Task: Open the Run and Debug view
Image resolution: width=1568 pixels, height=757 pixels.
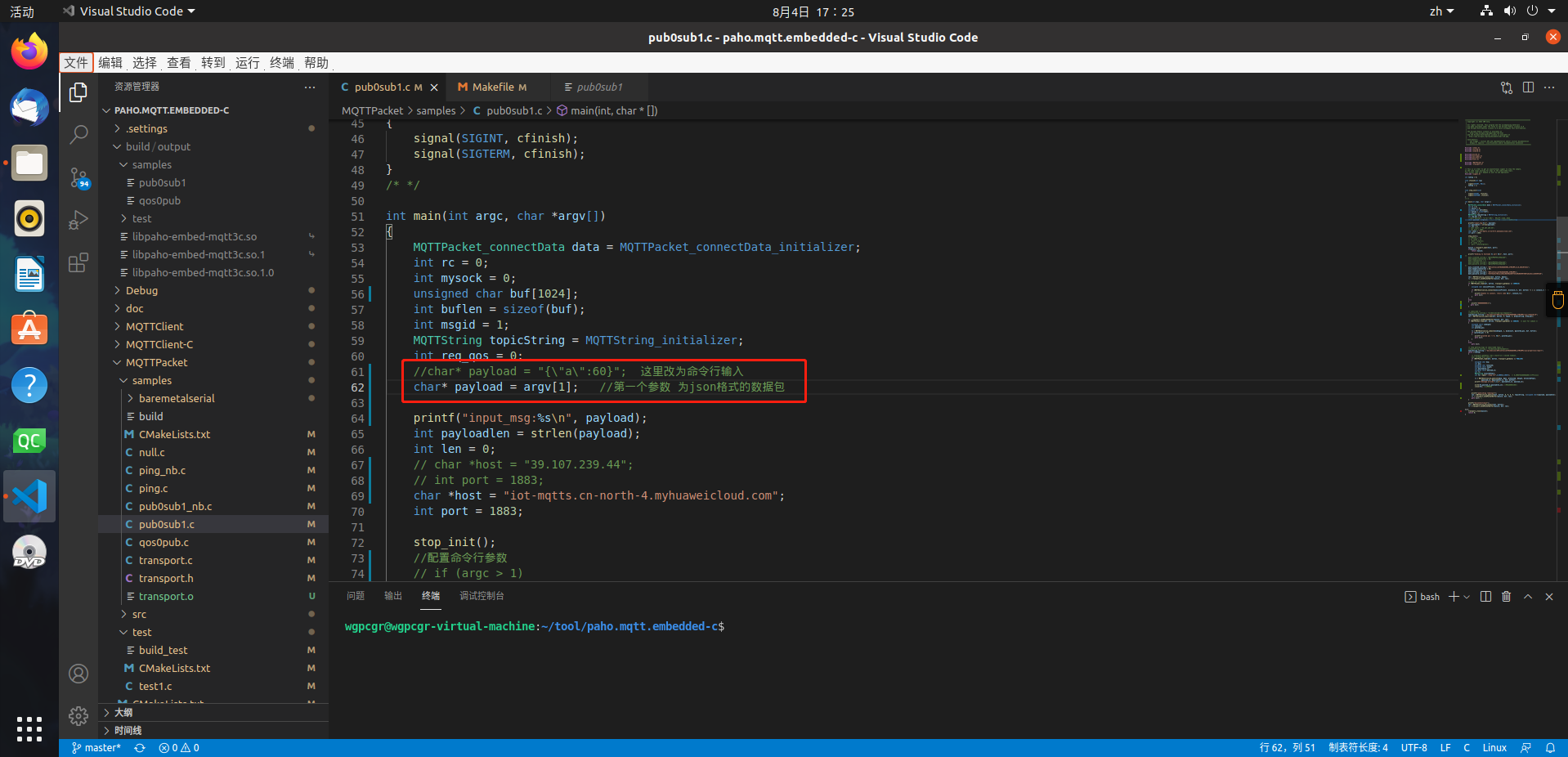Action: 78,220
